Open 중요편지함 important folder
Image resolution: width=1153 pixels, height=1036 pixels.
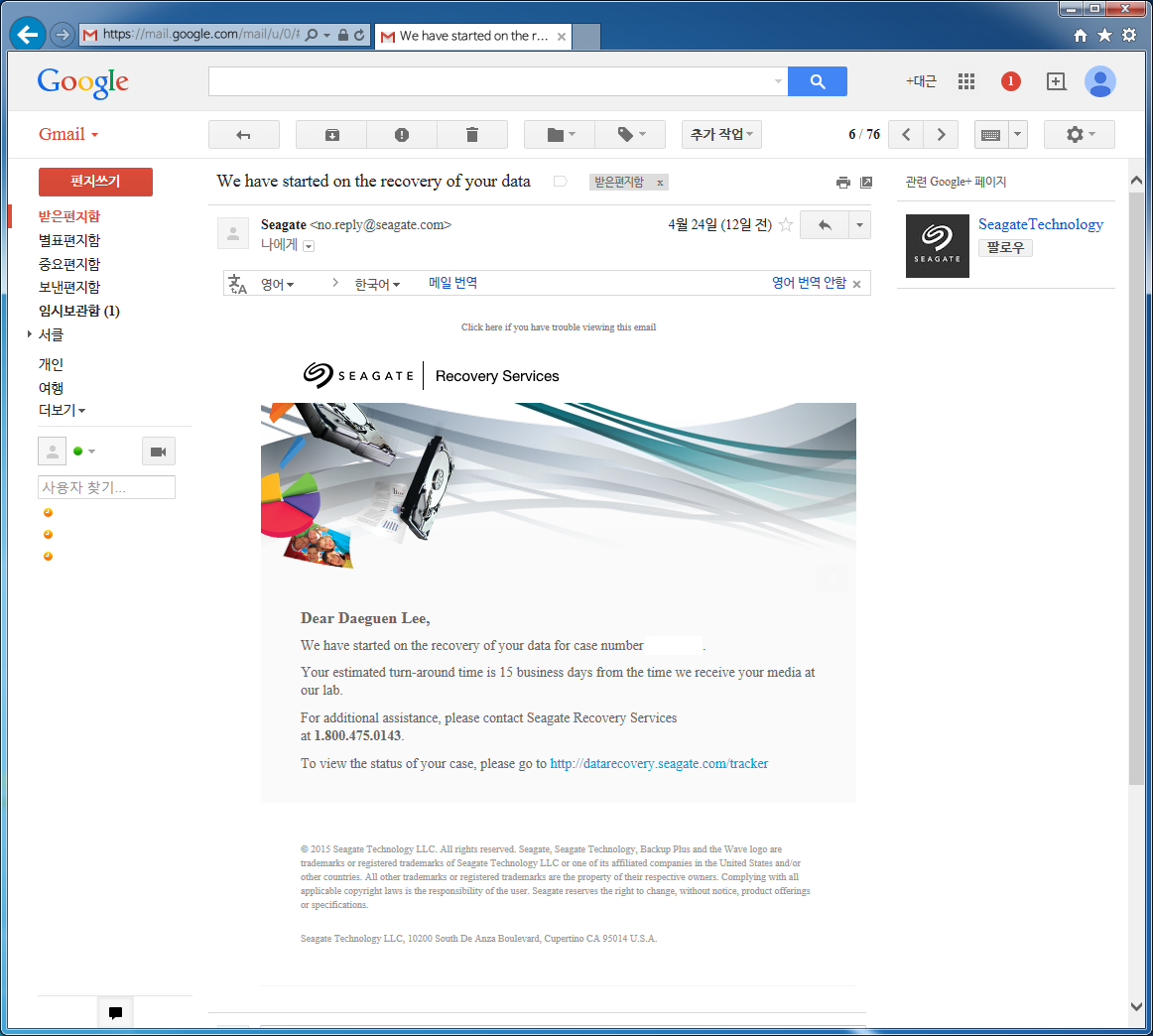click(x=69, y=264)
